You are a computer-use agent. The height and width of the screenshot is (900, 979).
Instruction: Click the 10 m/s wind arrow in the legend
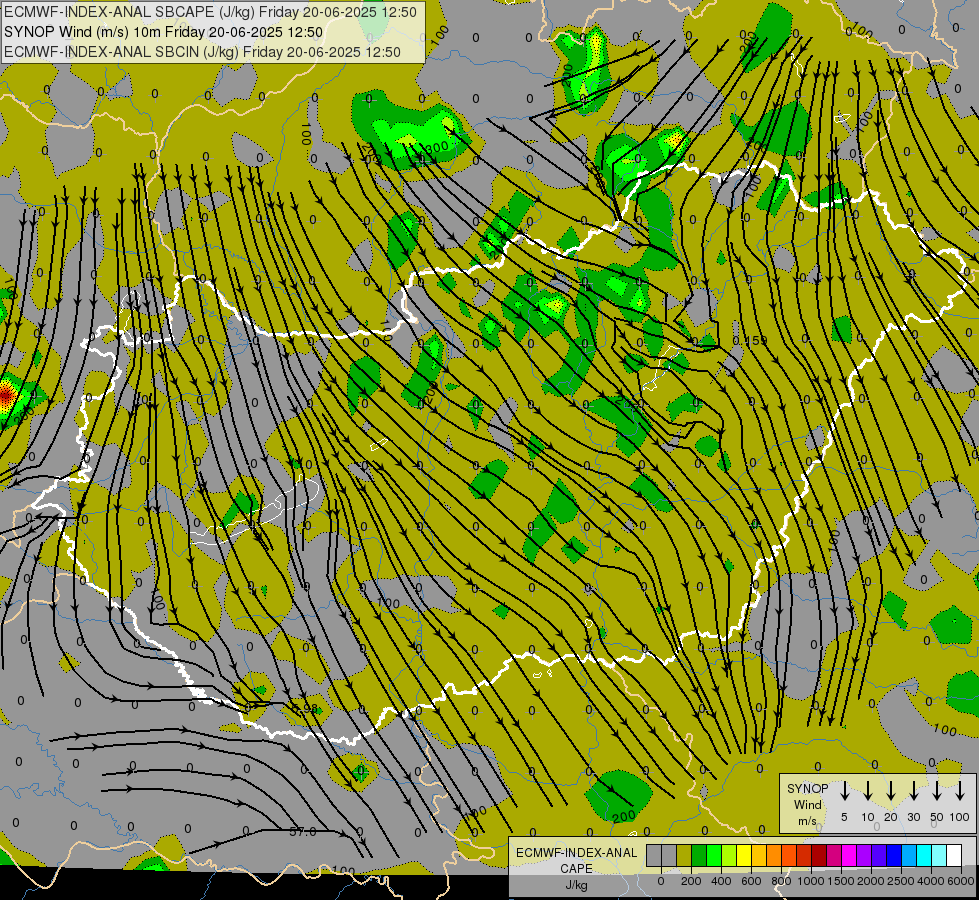click(x=867, y=791)
